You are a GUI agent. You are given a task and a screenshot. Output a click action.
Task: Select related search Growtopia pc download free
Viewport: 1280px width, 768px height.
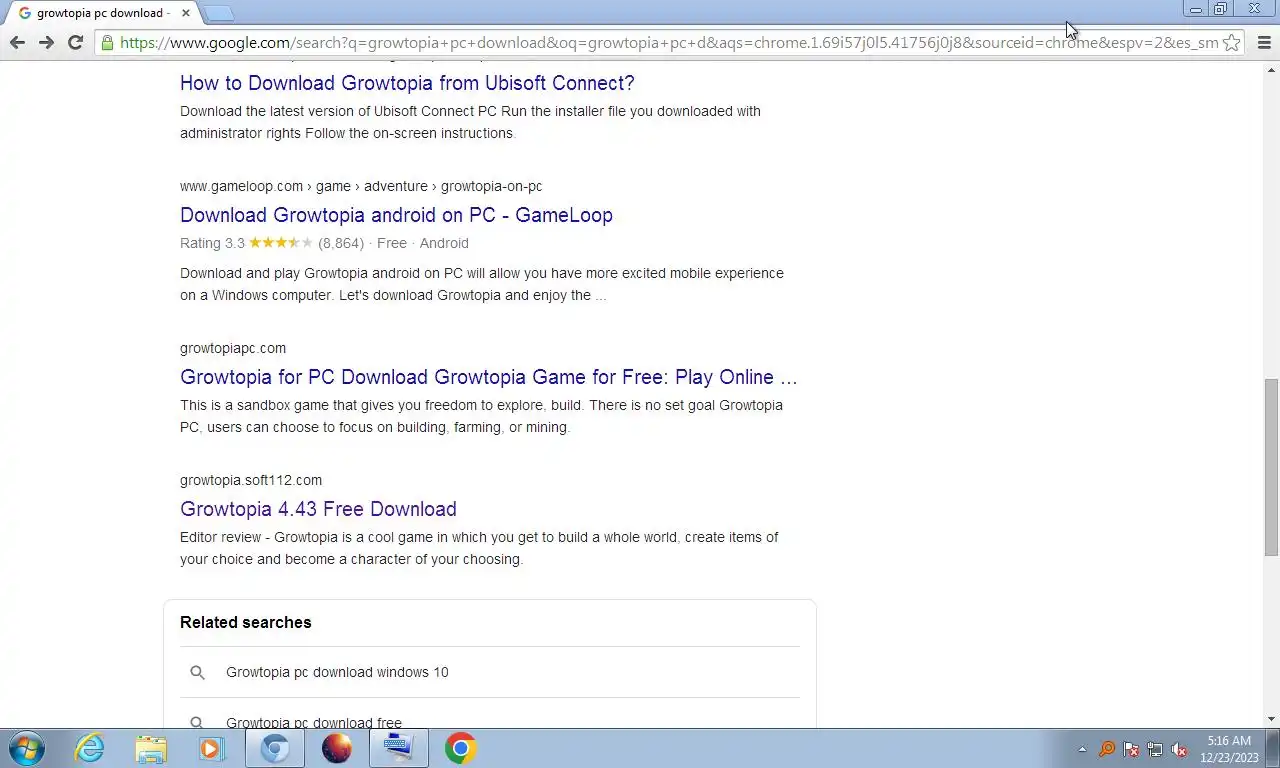314,722
